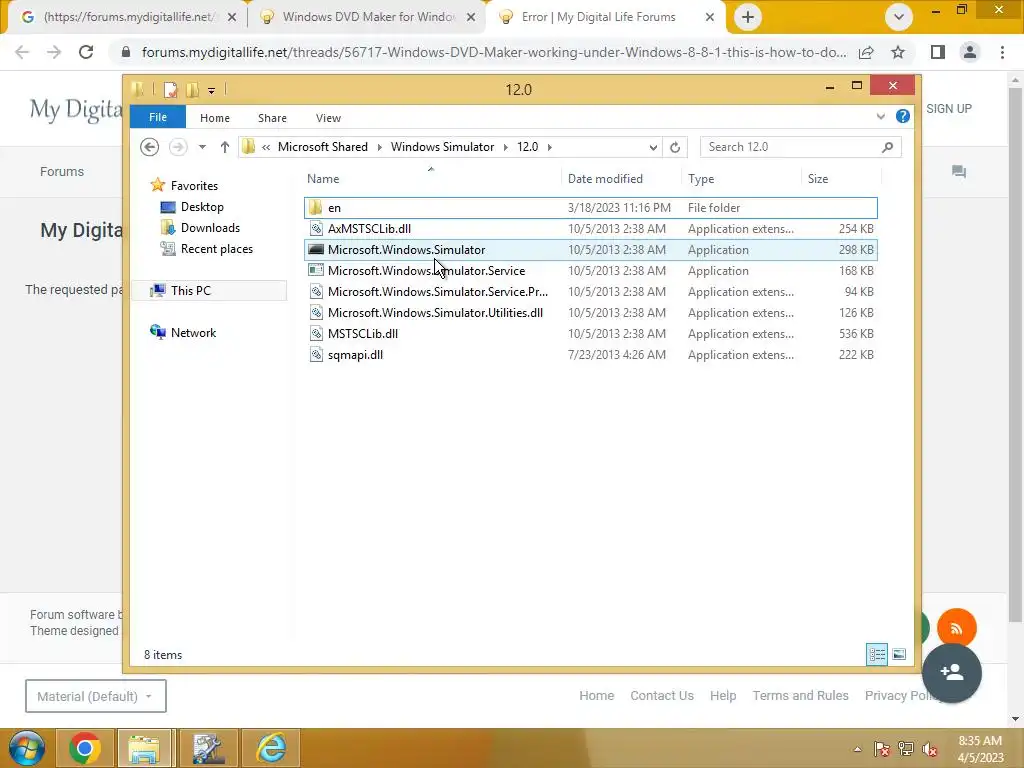Open Chrome profile avatar
The width and height of the screenshot is (1024, 768).
(970, 52)
